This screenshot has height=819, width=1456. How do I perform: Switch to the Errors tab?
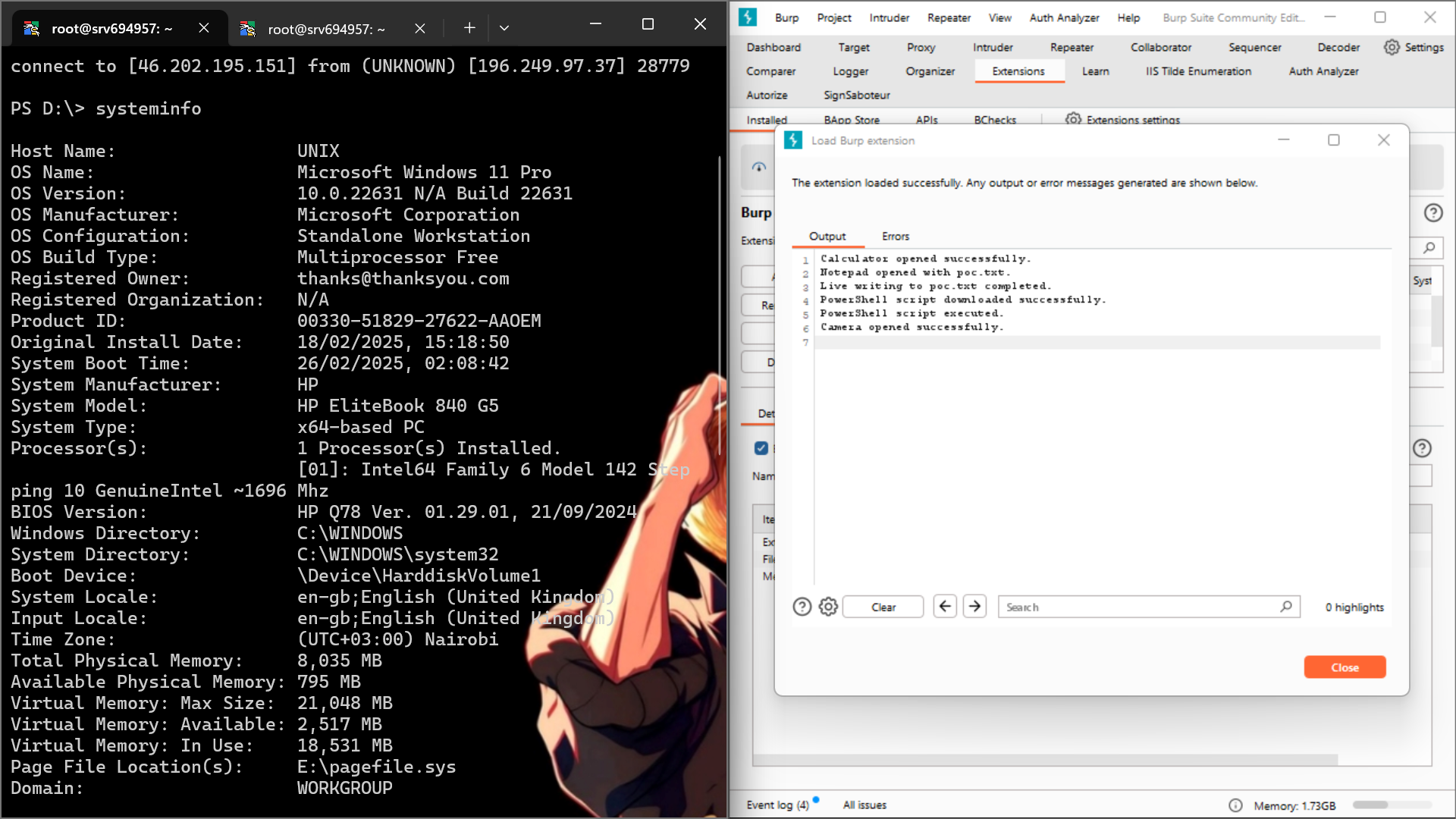895,236
